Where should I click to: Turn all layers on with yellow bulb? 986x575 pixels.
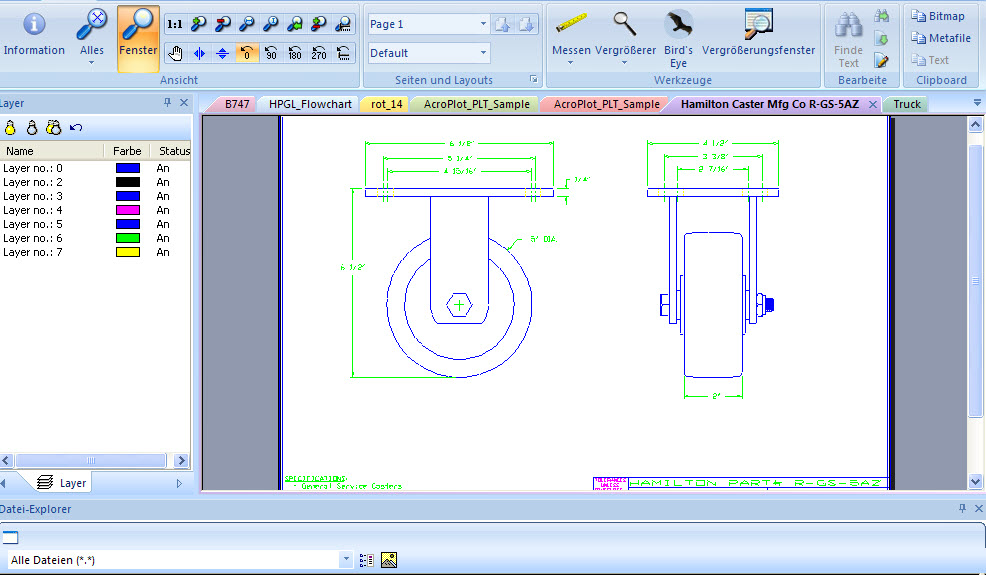coord(10,127)
